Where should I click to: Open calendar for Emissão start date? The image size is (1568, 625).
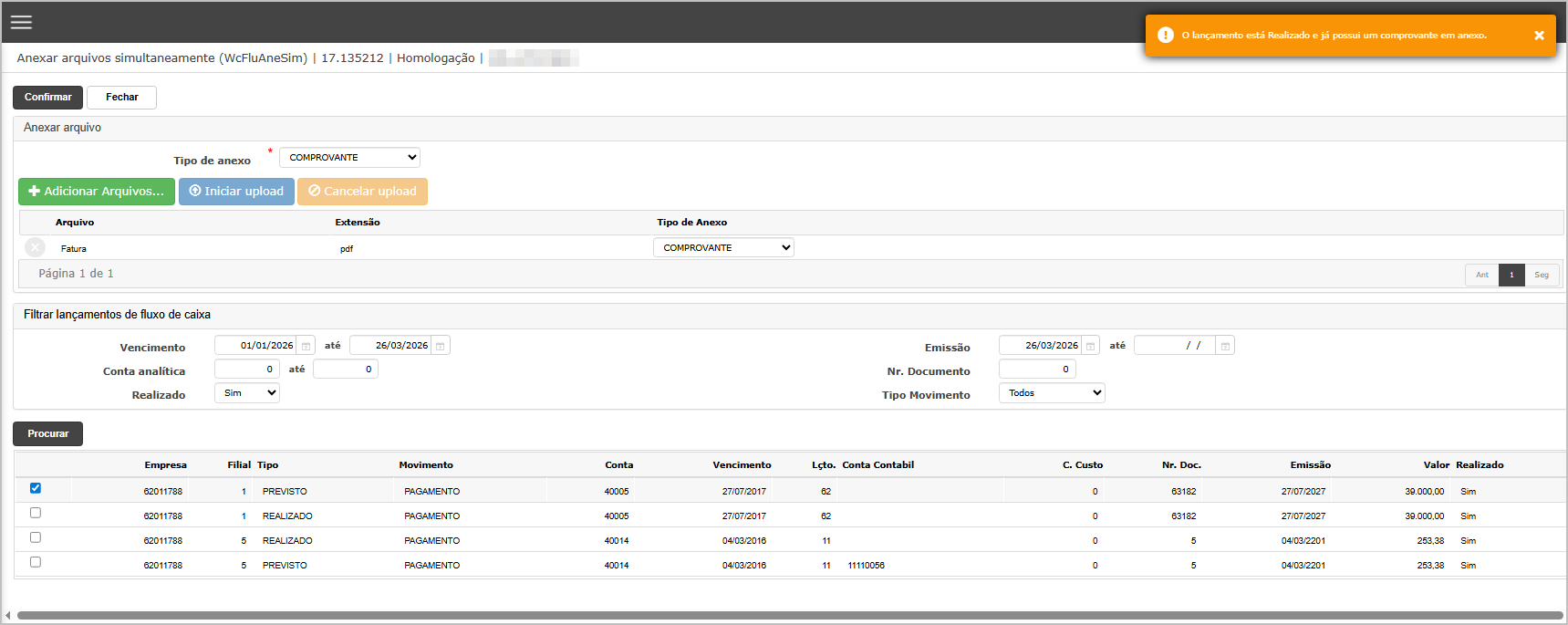click(1090, 346)
